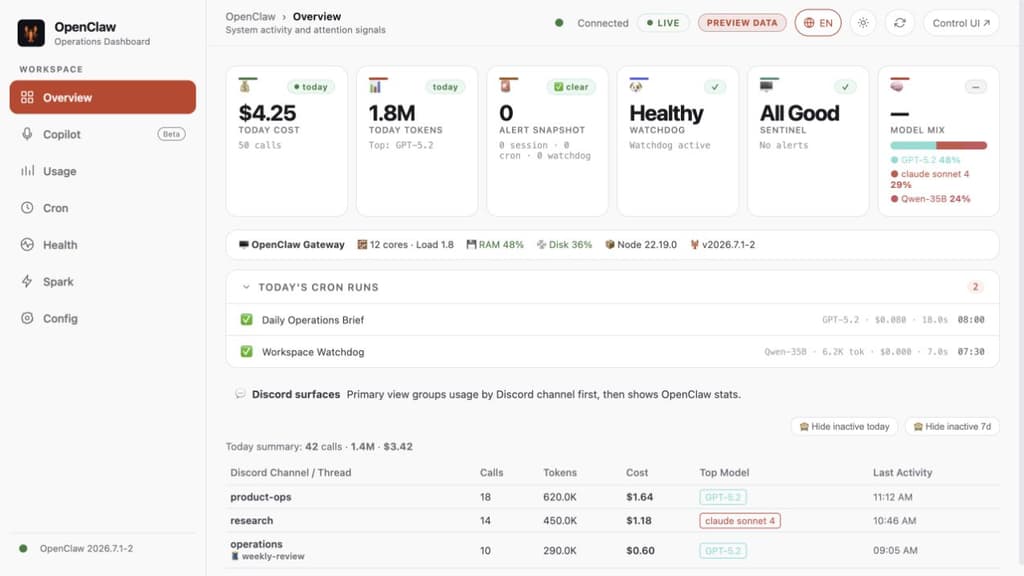
Task: Sort by the Calls column header
Action: pos(491,472)
